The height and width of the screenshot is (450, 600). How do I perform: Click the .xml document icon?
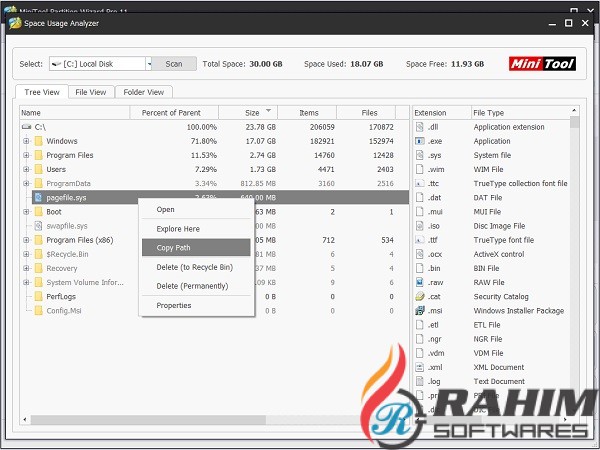[420, 367]
